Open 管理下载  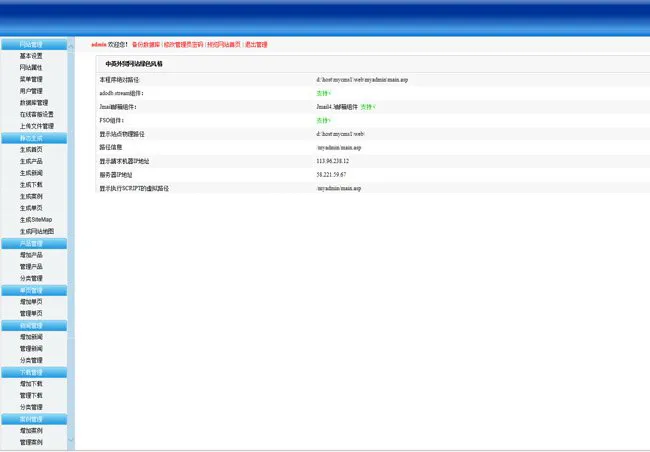coord(31,396)
